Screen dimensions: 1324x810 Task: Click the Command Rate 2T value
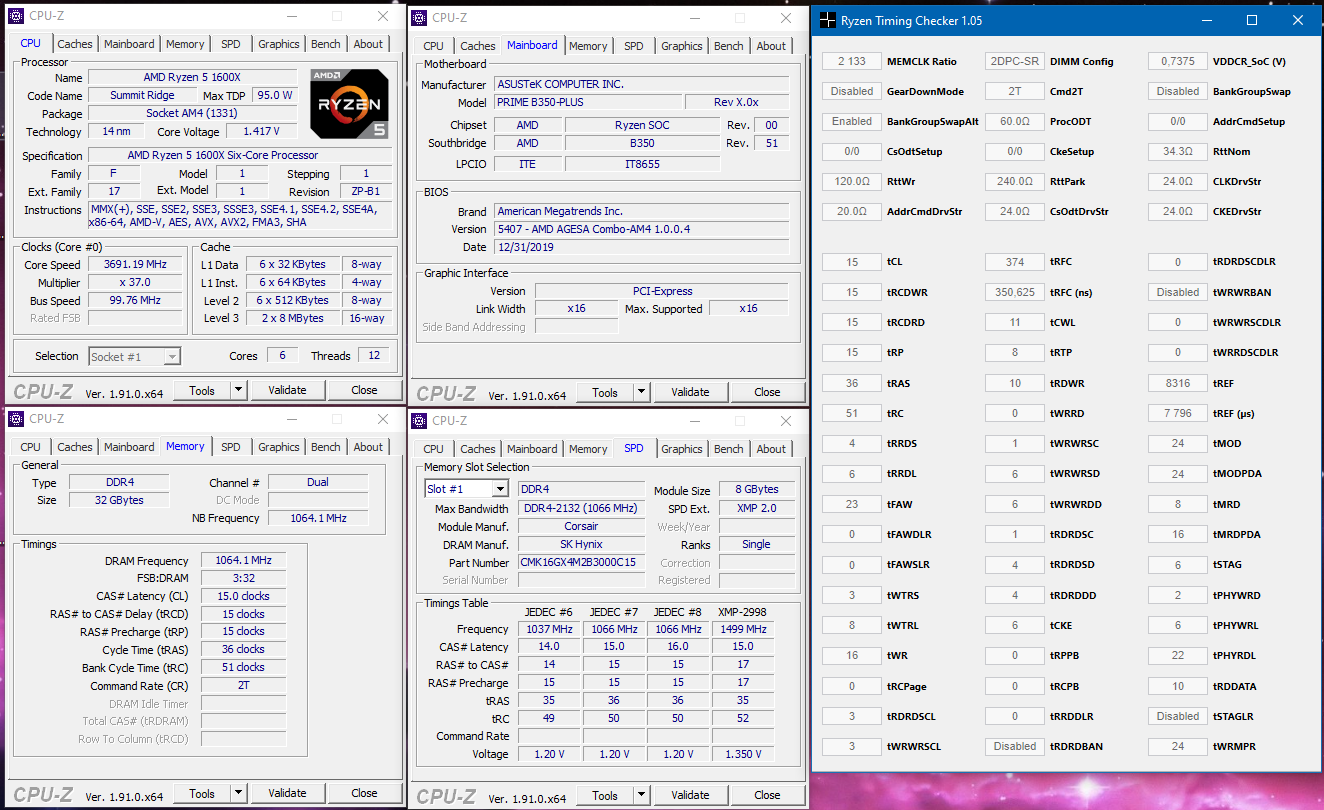tap(243, 686)
